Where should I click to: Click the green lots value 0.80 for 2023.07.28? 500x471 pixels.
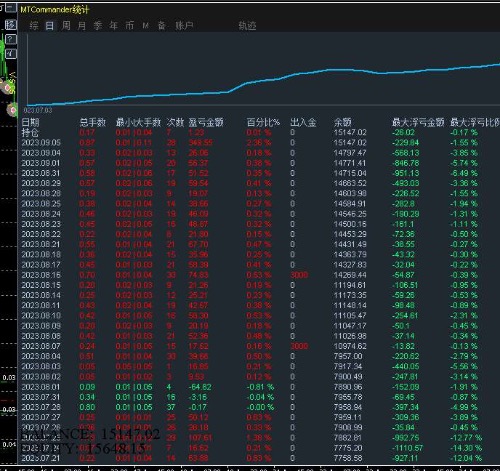tap(87, 407)
